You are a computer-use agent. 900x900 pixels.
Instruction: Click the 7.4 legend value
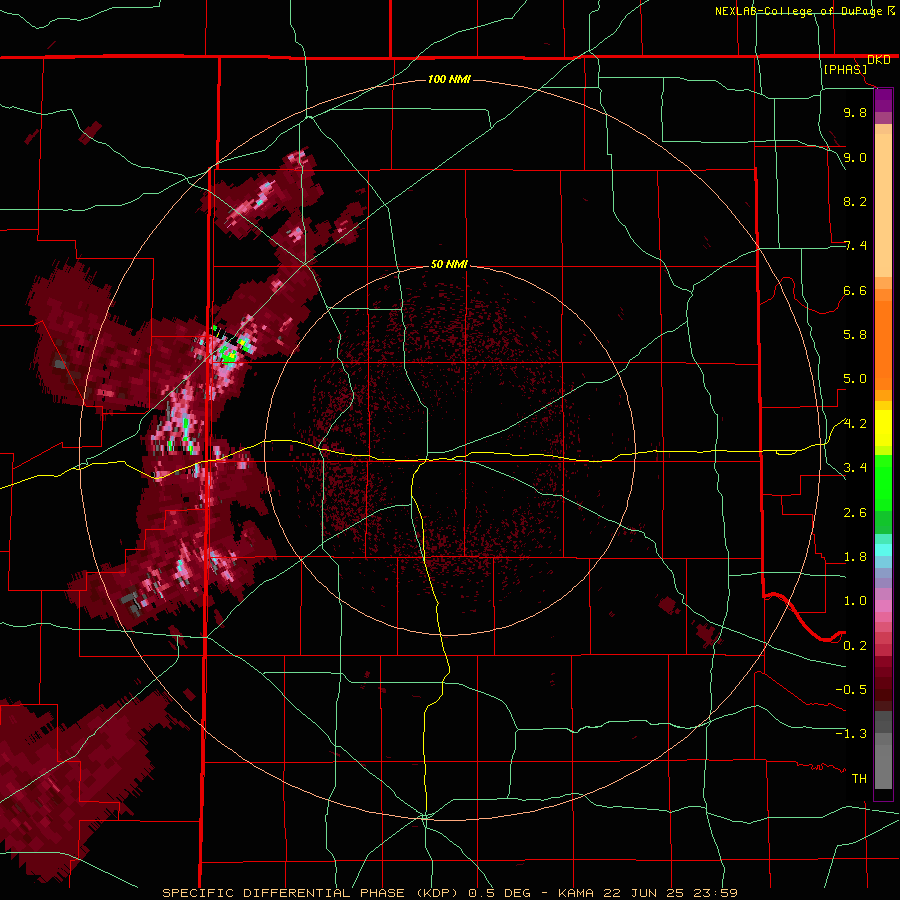(x=855, y=246)
